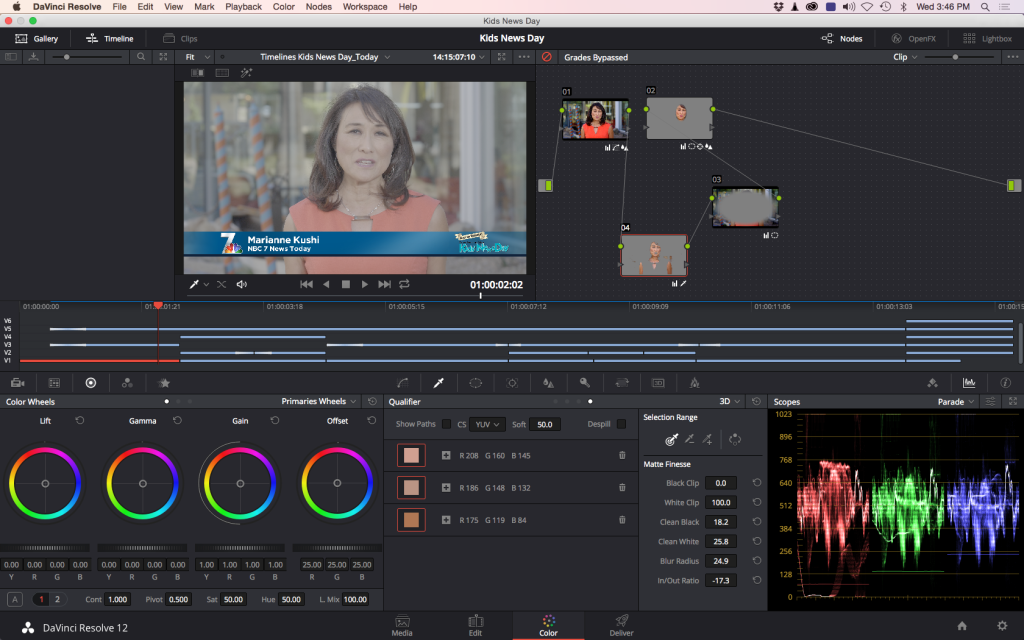1024x640 pixels.
Task: Open the Motion Effects palette
Action: click(x=164, y=383)
